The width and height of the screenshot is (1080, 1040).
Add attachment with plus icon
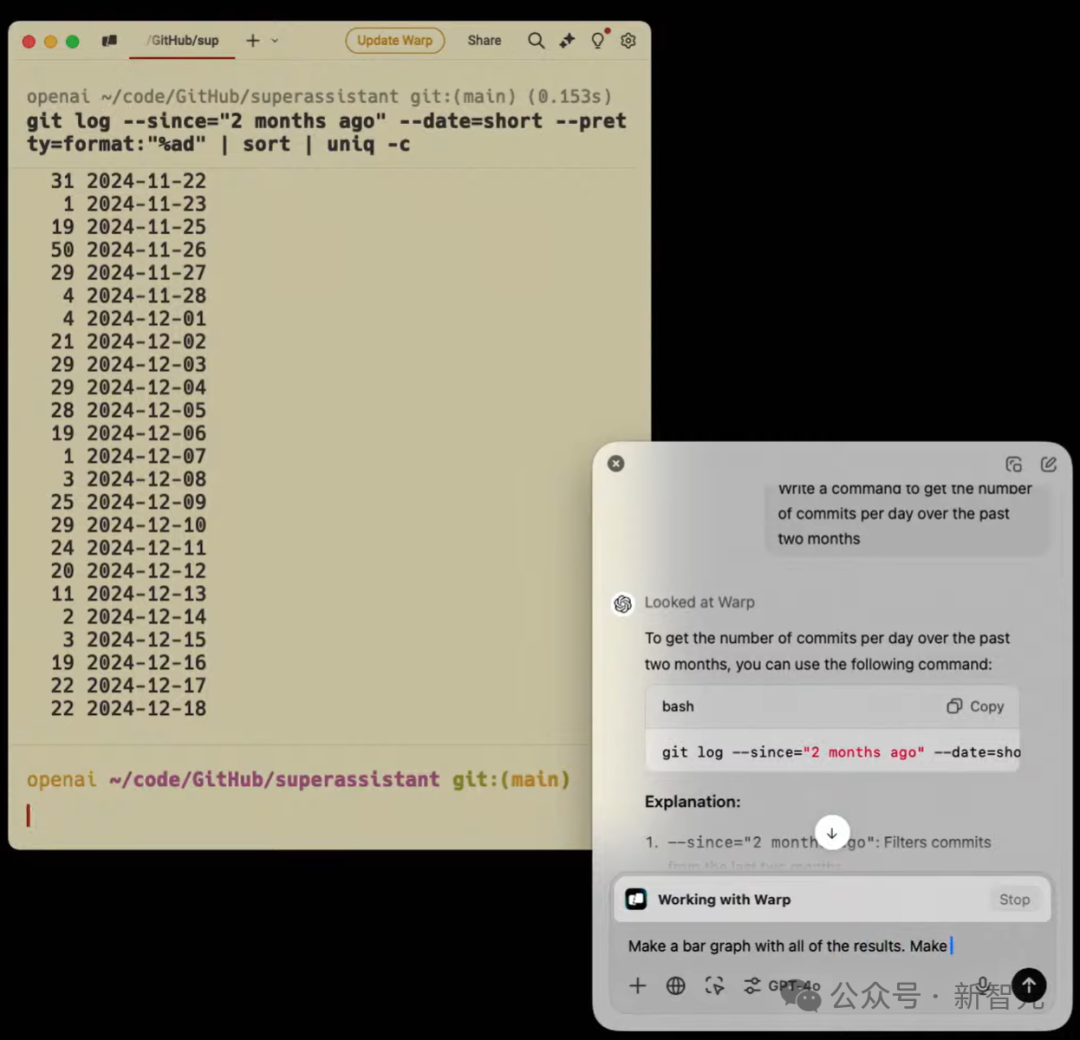[x=638, y=986]
